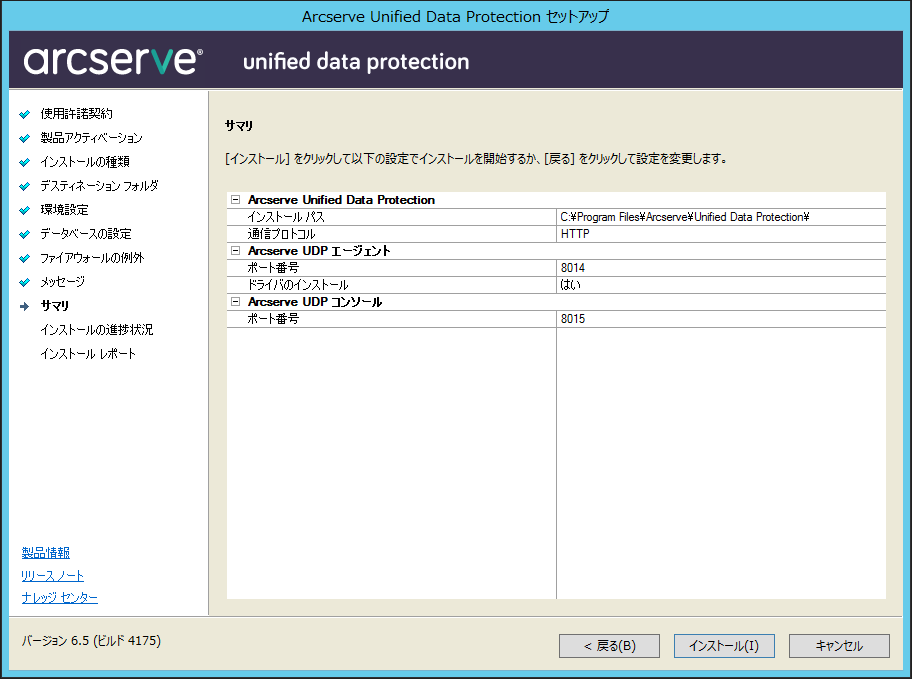Select the 環境設定 step

[64, 209]
